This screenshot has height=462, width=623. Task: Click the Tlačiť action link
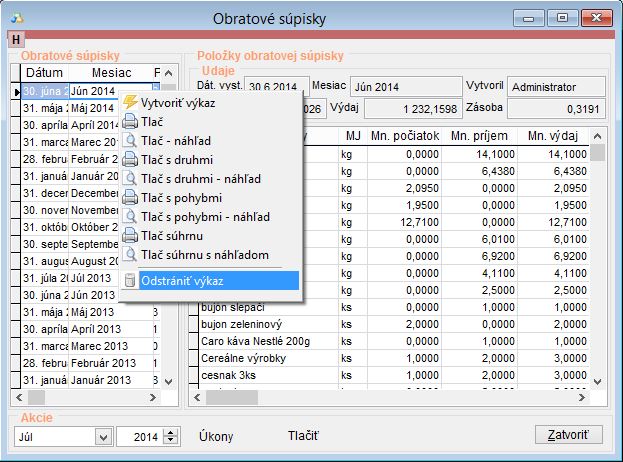(x=304, y=436)
